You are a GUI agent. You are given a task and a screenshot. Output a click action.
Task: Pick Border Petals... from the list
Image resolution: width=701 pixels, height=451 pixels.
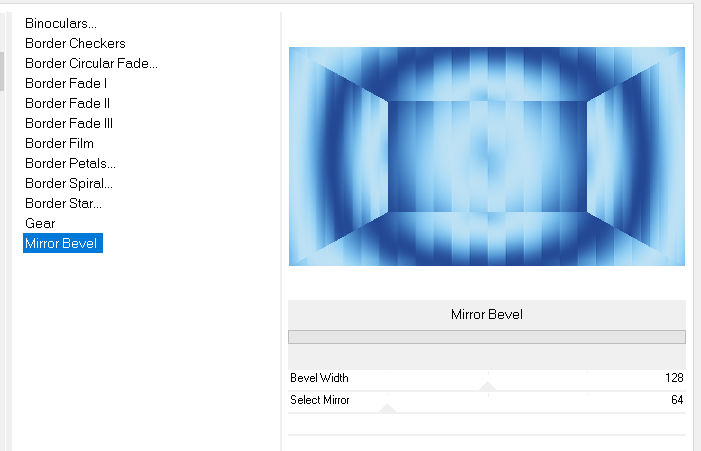pyautogui.click(x=70, y=163)
